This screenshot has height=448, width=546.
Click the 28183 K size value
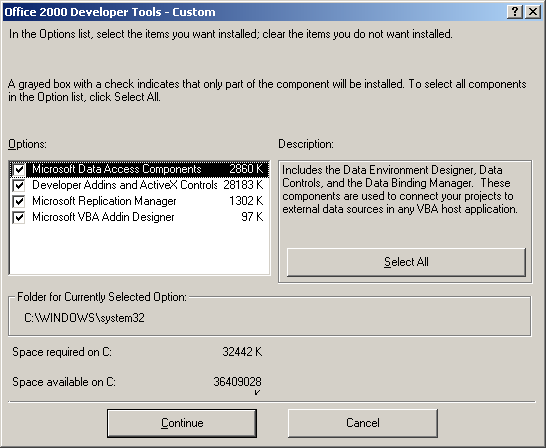(243, 185)
